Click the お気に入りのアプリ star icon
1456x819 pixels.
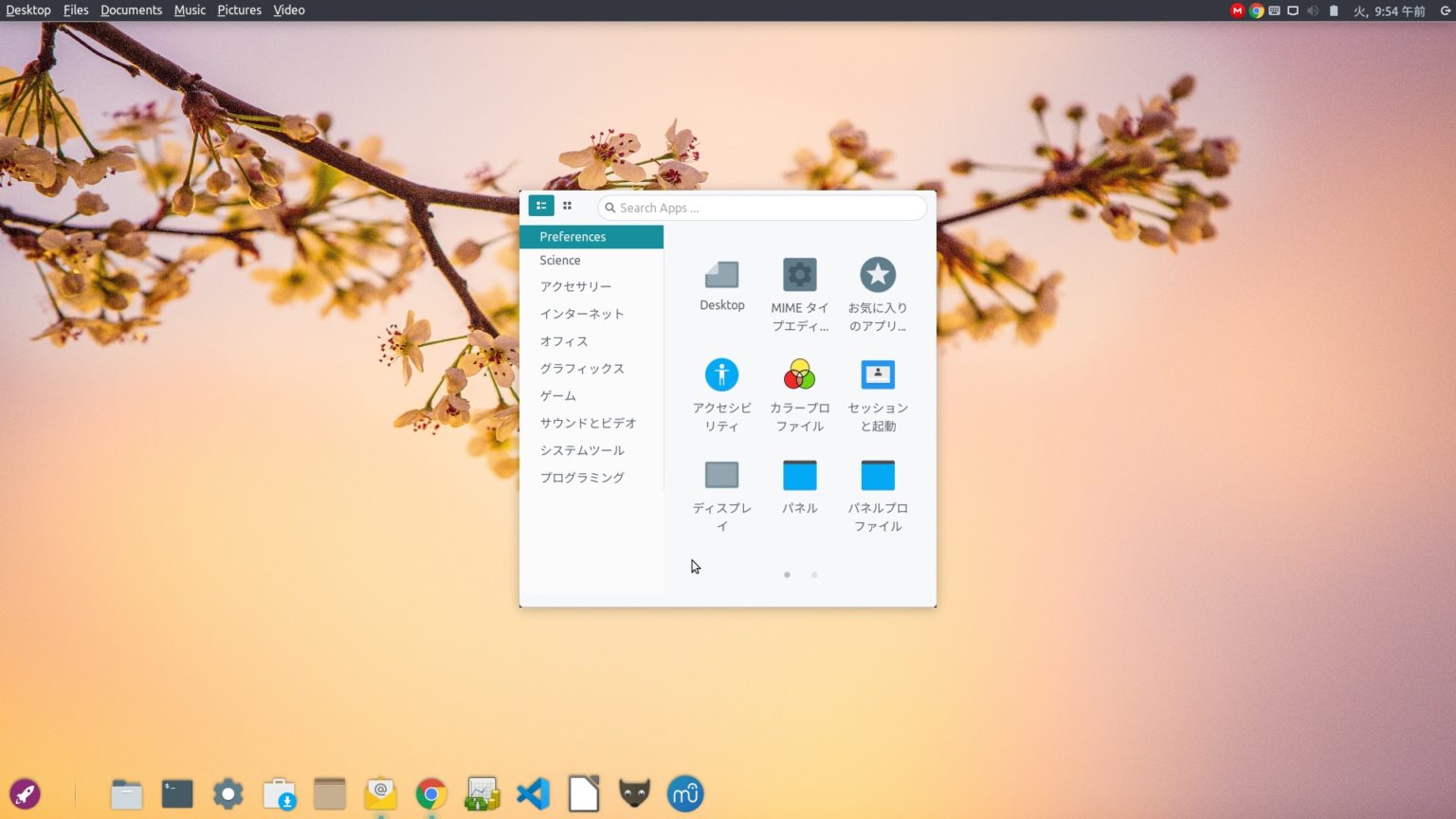tap(878, 273)
